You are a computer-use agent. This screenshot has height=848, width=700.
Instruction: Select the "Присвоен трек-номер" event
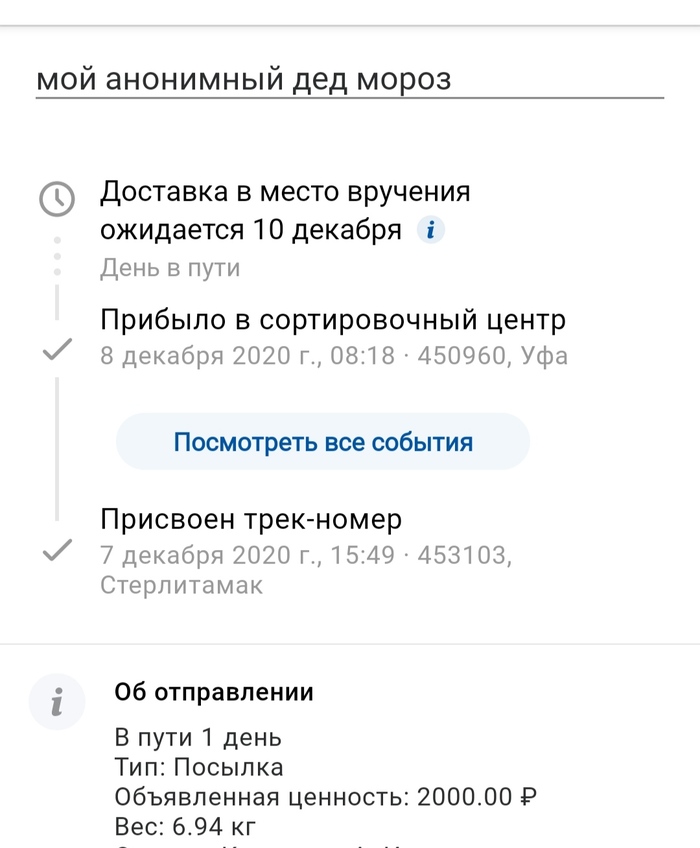pos(251,520)
